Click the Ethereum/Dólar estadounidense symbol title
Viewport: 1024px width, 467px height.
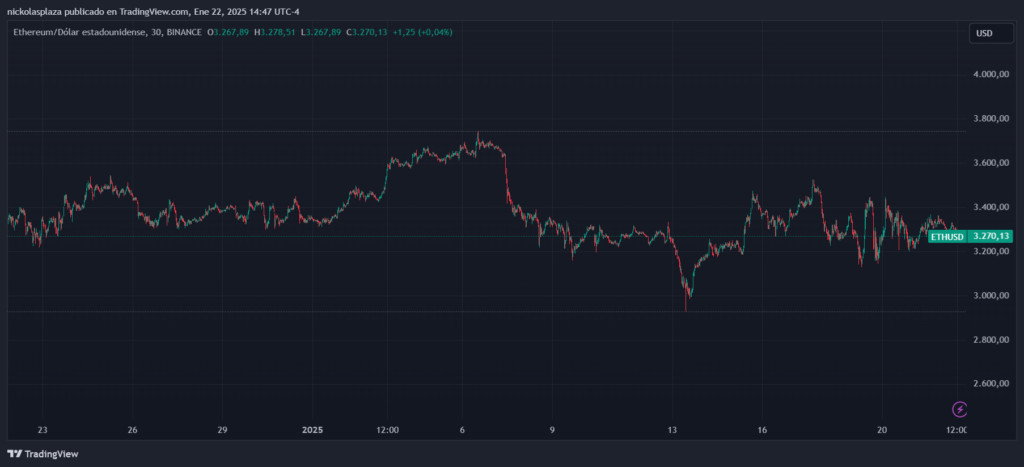[x=80, y=32]
